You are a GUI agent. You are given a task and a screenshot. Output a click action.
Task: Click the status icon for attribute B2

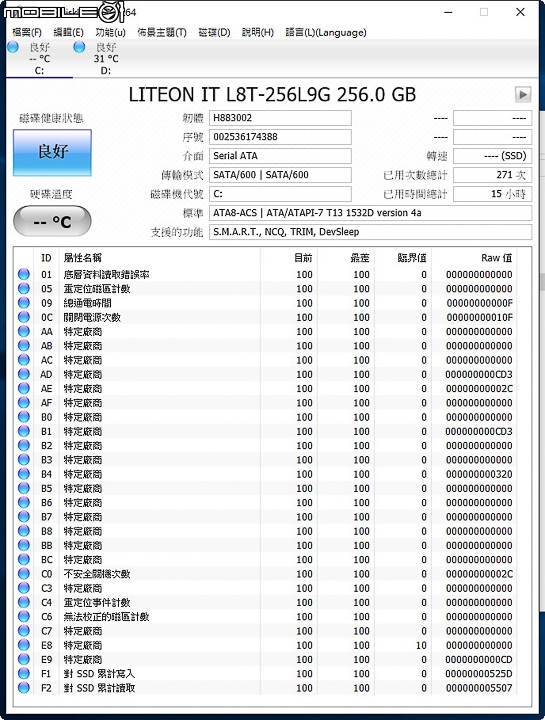point(23,445)
